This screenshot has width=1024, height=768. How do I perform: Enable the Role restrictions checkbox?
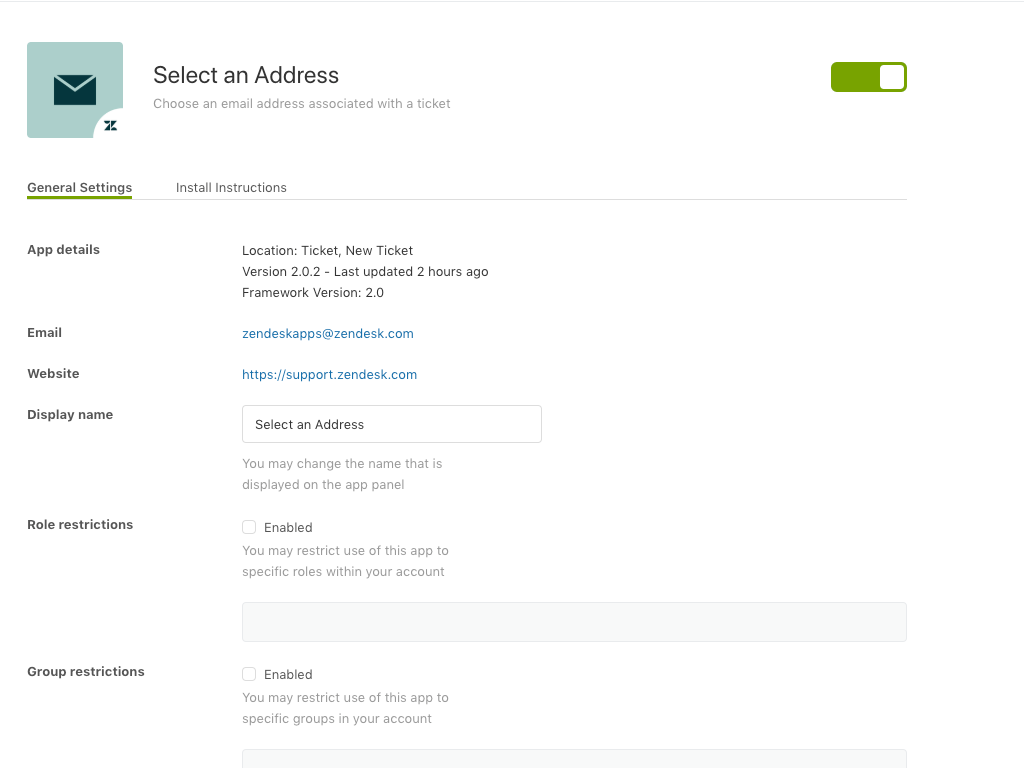tap(249, 527)
